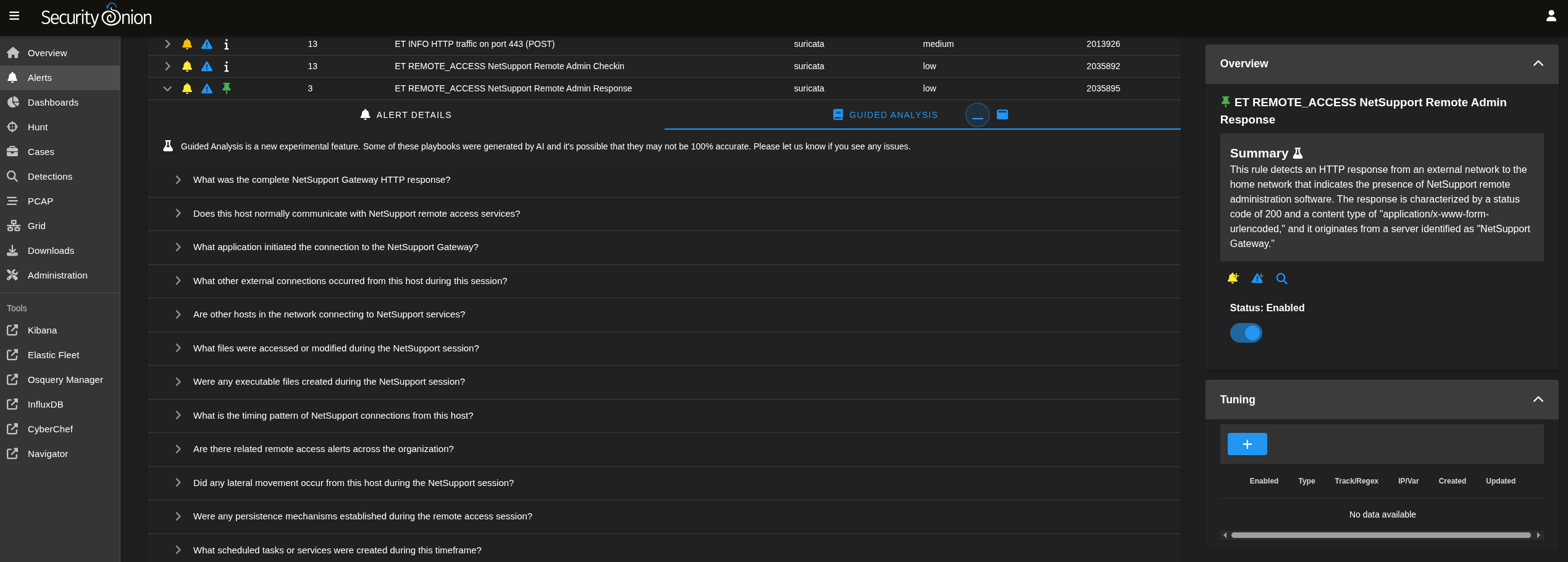1568x562 pixels.
Task: Acknowledge the NetSupport Remote Admin Response alert
Action: coord(187,88)
